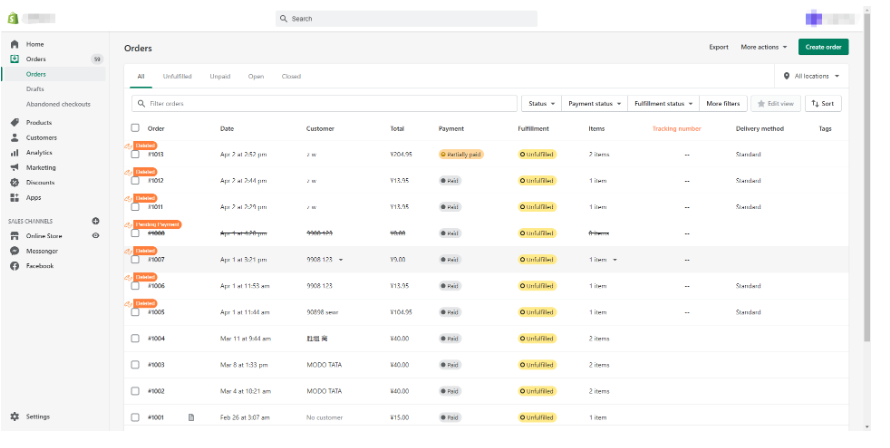Open Settings gear in sidebar
Image resolution: width=890 pixels, height=448 pixels.
click(15, 416)
